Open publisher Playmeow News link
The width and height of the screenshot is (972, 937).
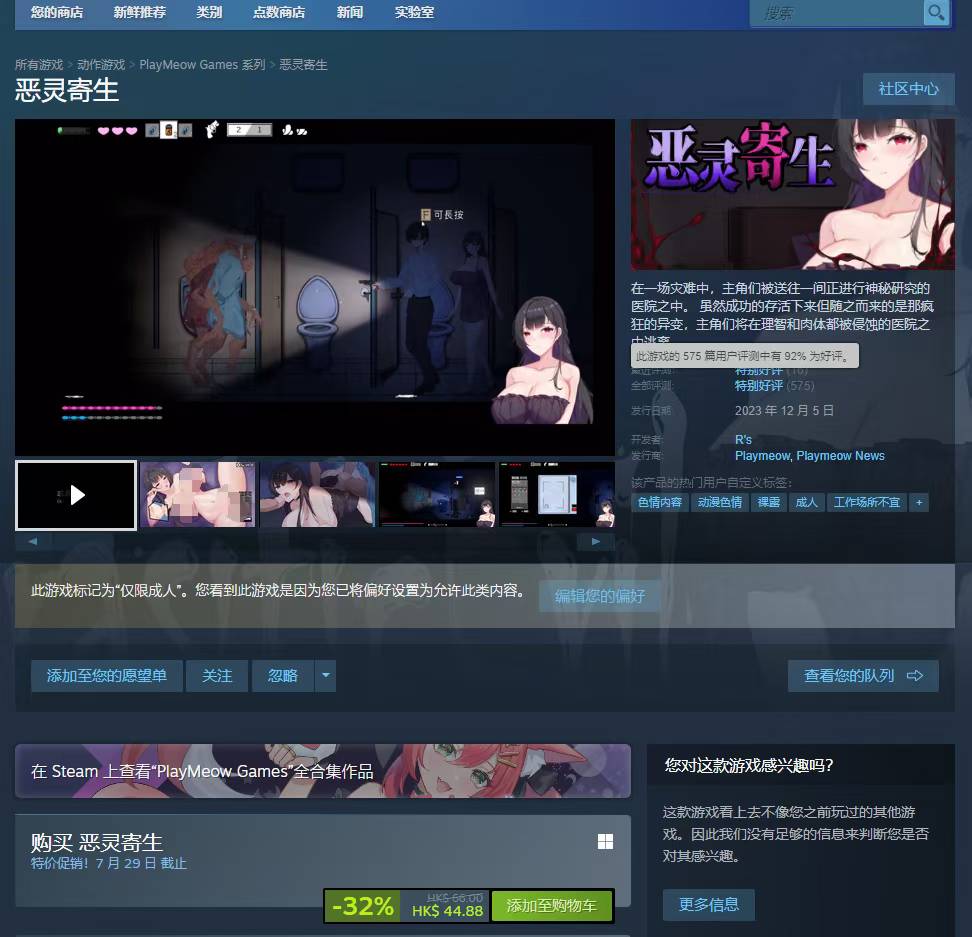coord(840,455)
